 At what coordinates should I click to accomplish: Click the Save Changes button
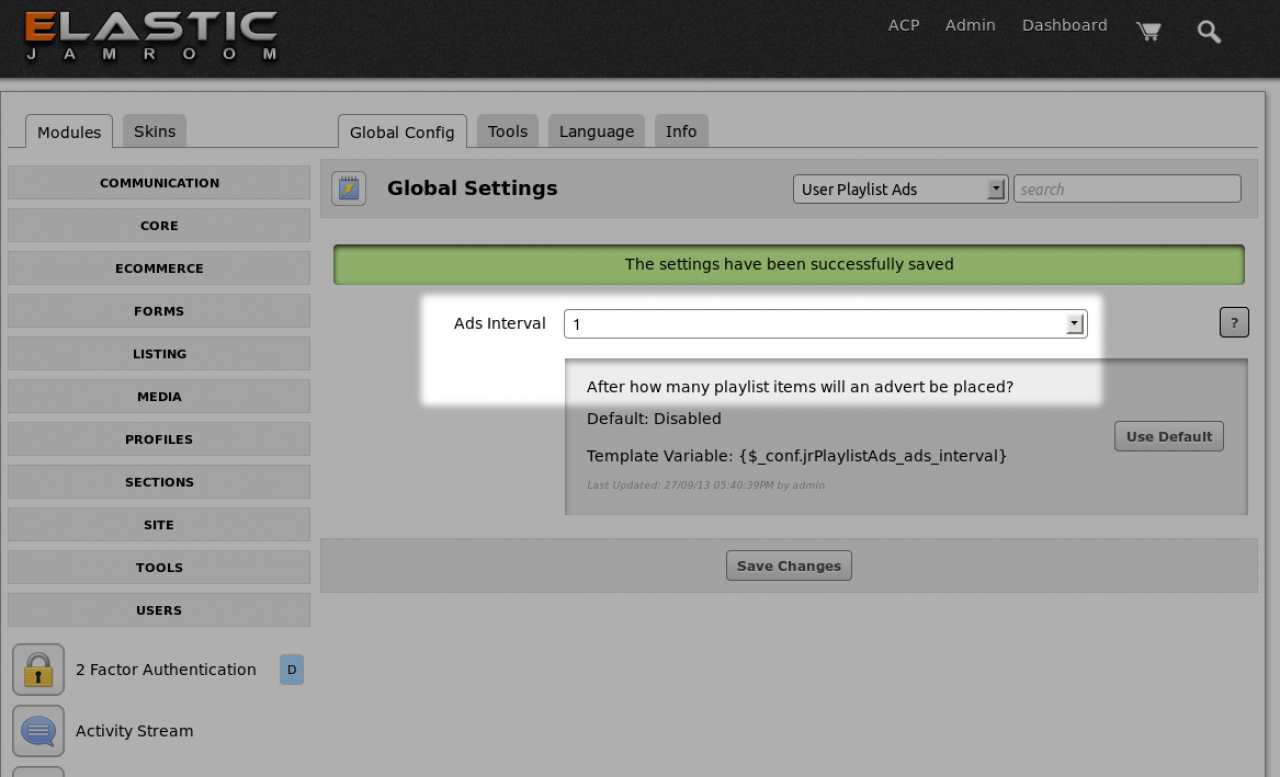click(x=788, y=566)
